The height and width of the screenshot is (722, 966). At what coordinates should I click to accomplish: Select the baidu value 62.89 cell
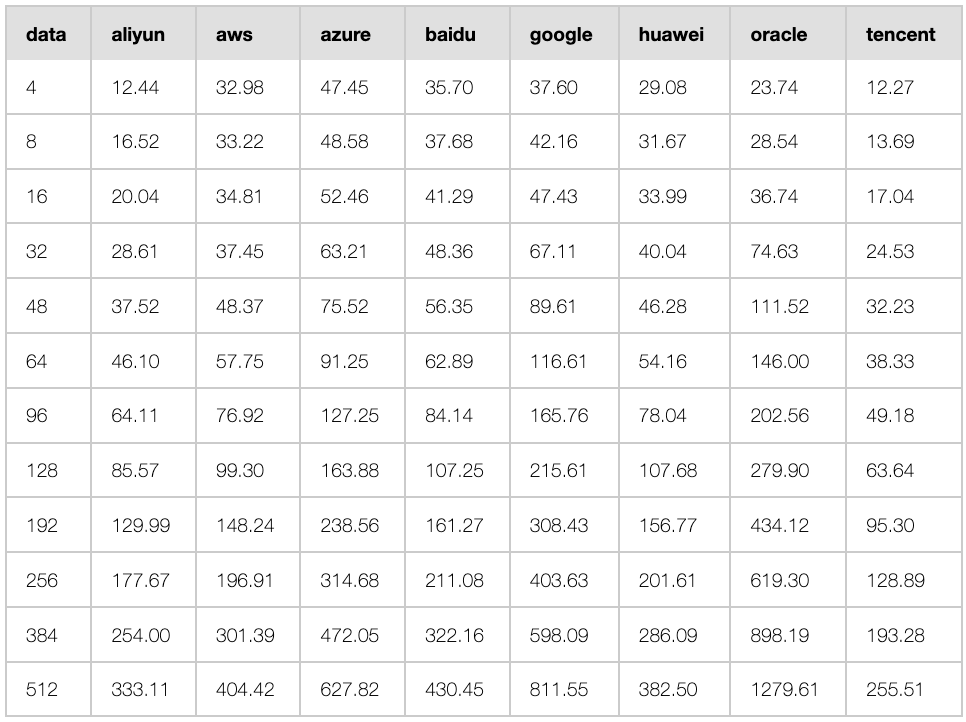pyautogui.click(x=457, y=361)
